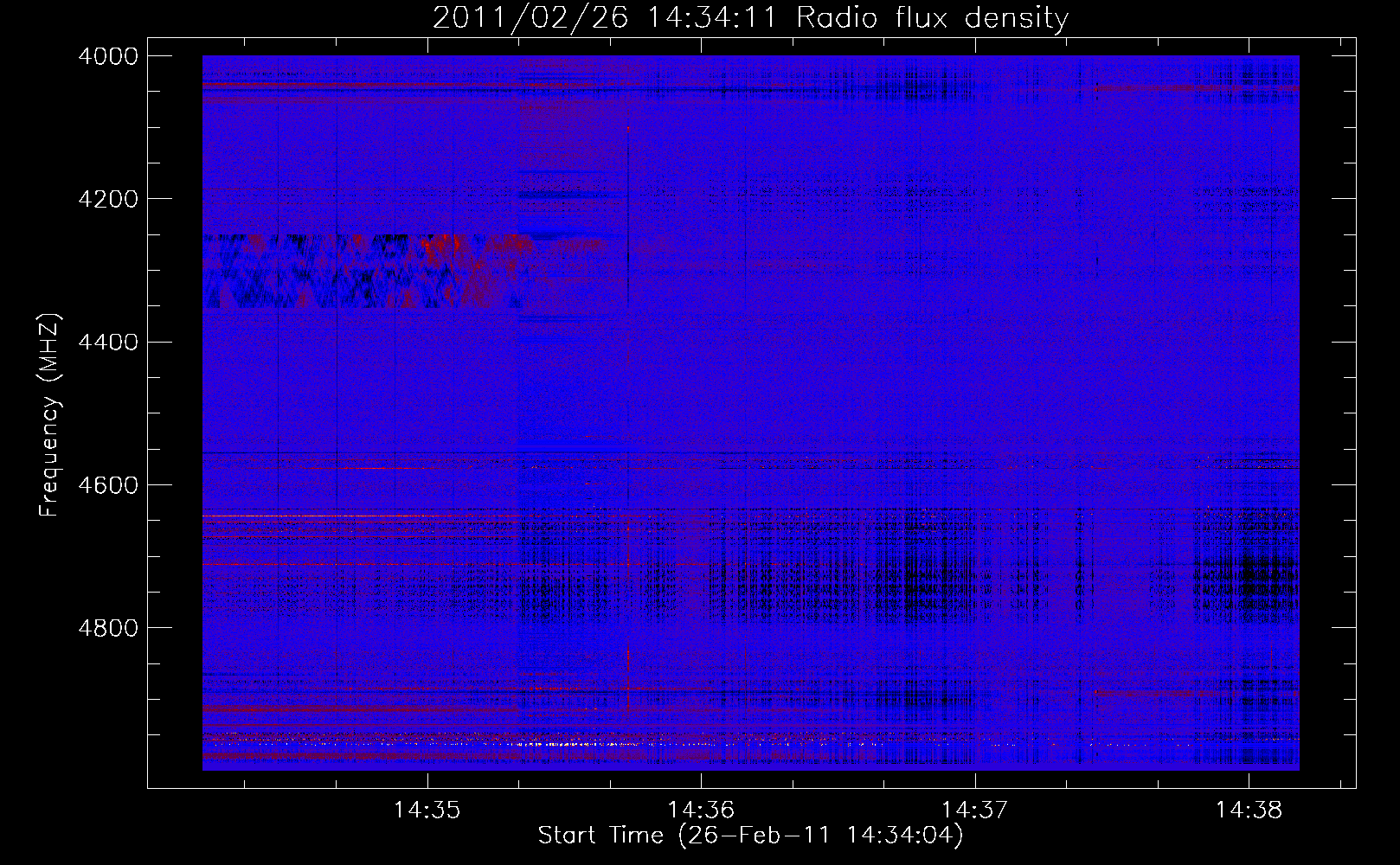Click the 14:36 time axis label

click(701, 810)
